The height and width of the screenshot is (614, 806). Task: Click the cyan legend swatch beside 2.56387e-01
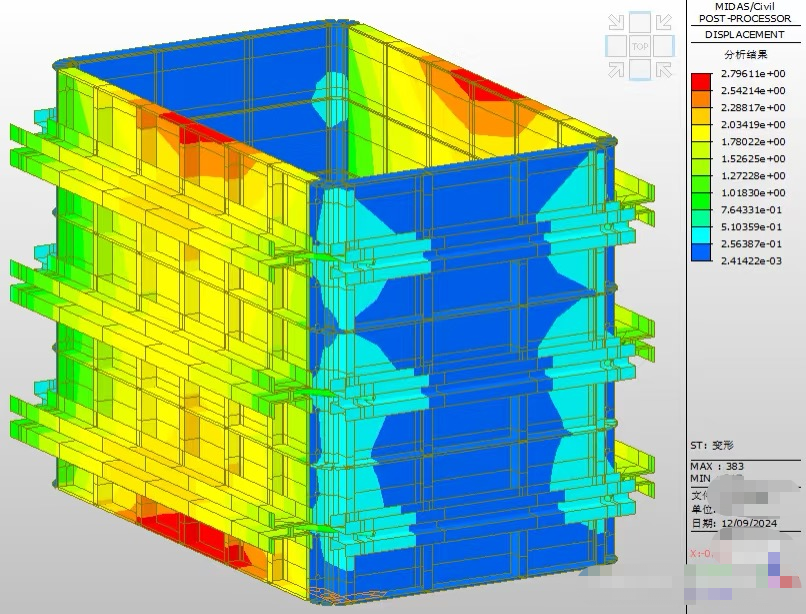tap(701, 235)
